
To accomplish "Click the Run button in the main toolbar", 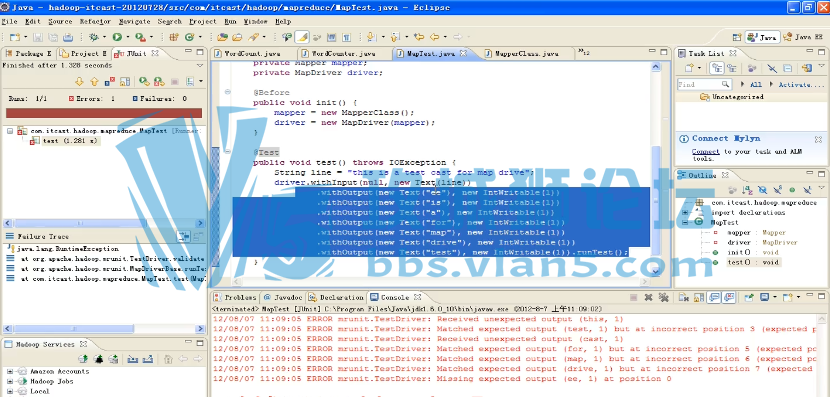I will [x=118, y=37].
